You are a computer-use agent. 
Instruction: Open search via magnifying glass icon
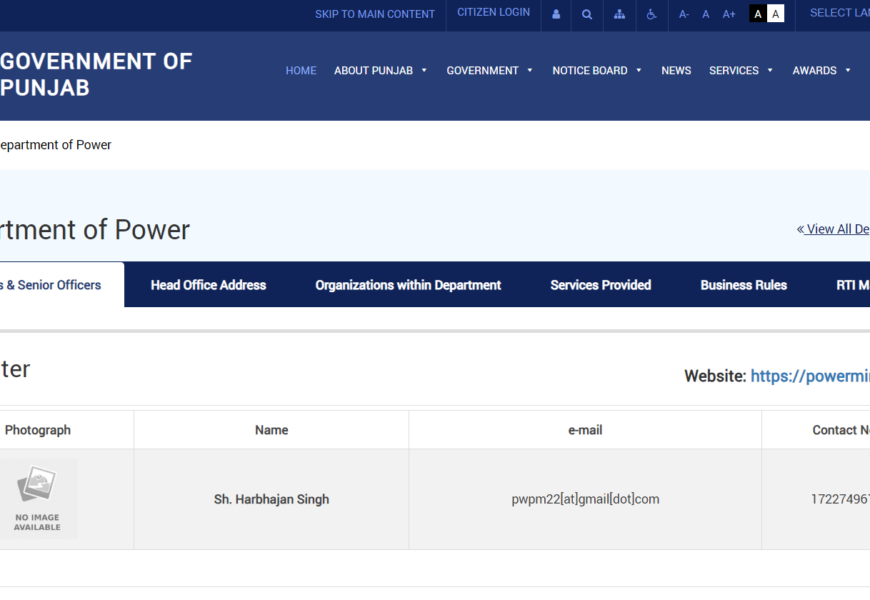coord(587,14)
